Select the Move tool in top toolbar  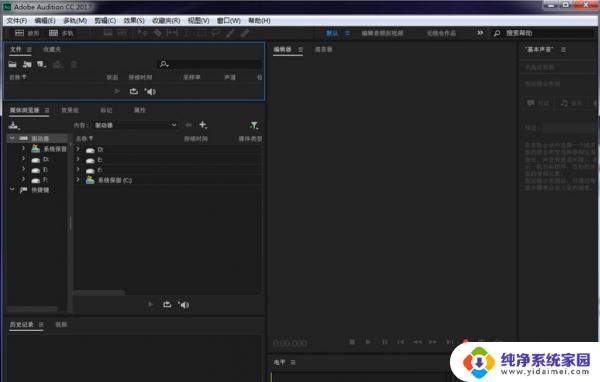(x=143, y=33)
